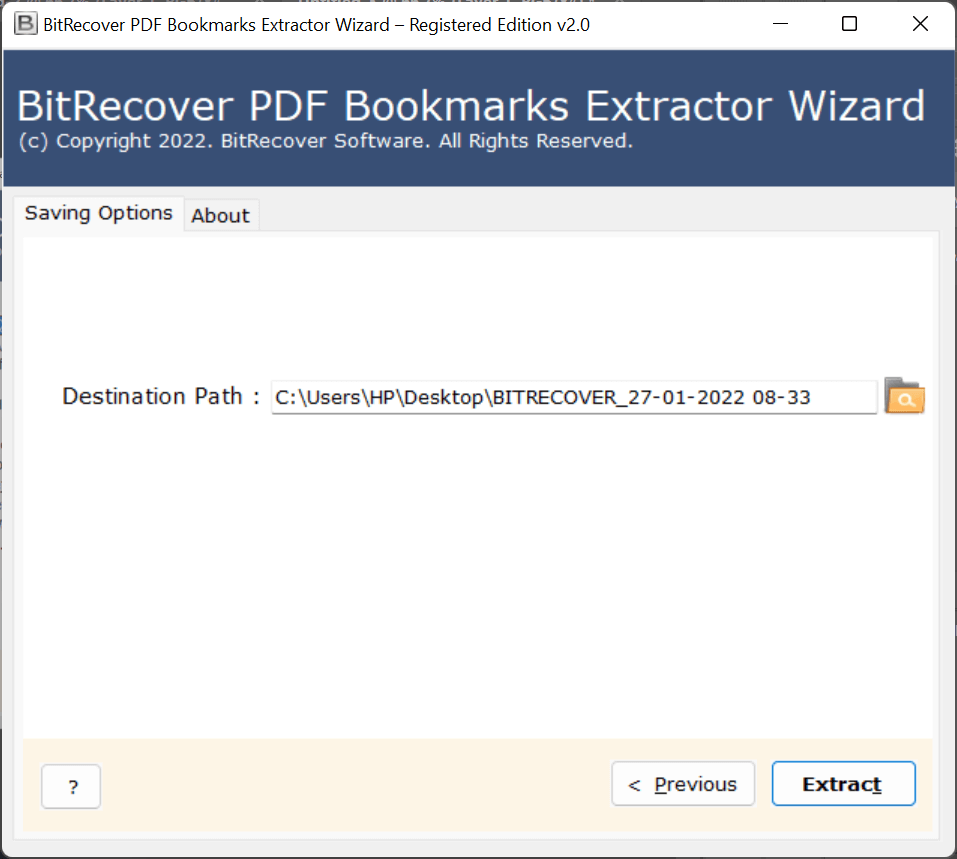The height and width of the screenshot is (859, 957).
Task: Close the BitRecover wizard window
Action: coord(920,25)
